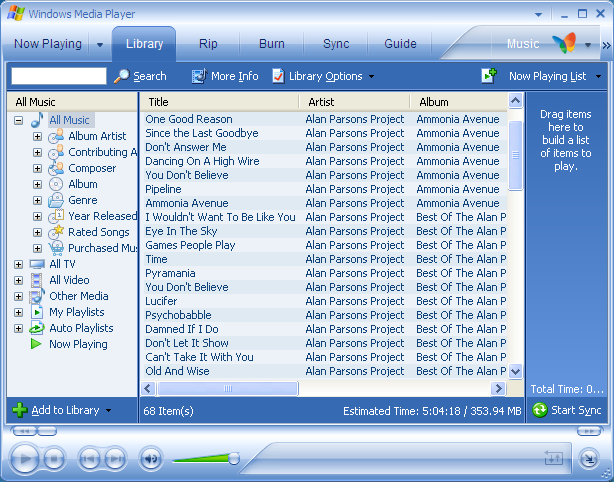Expand the Genre node
This screenshot has width=614, height=482.
(x=37, y=200)
